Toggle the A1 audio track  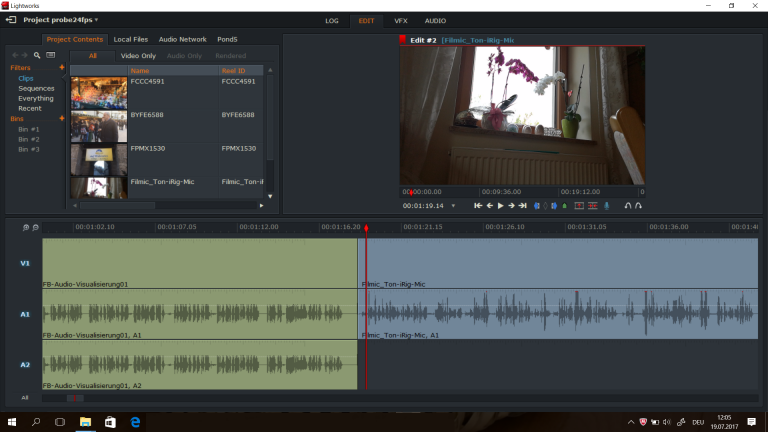25,314
